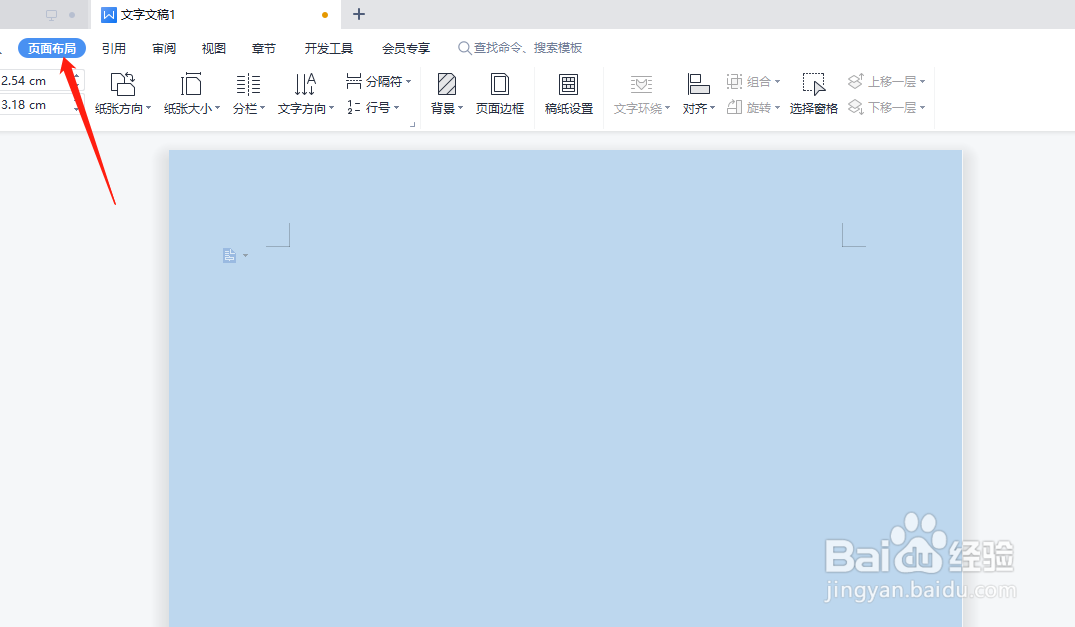The width and height of the screenshot is (1075, 627).
Task: Expand the 行号 dropdown arrow
Action: tap(396, 108)
